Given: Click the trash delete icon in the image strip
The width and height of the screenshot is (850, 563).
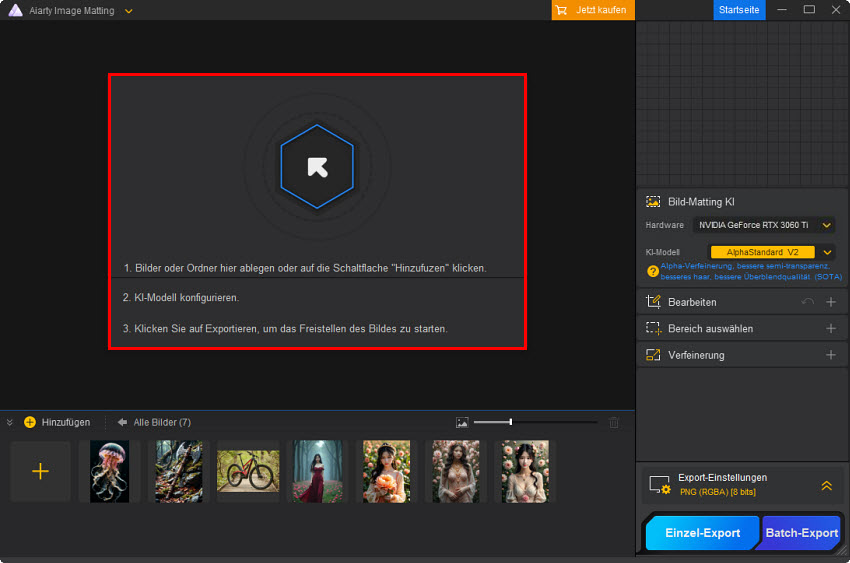Looking at the screenshot, I should (614, 422).
